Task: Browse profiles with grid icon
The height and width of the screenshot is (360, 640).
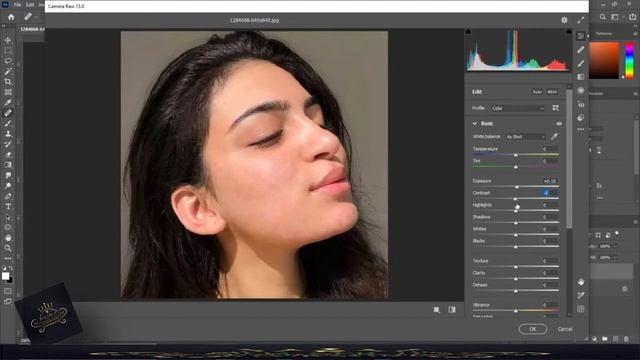Action: (x=556, y=108)
